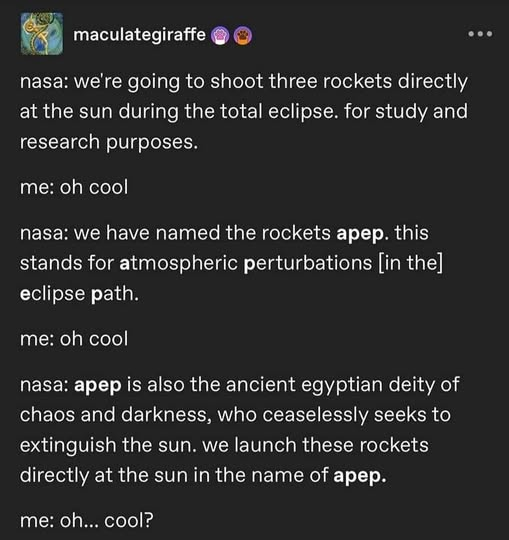Click the 'extinguish the sun' phrase
Screen dimensions: 509x540
[x=105, y=445]
